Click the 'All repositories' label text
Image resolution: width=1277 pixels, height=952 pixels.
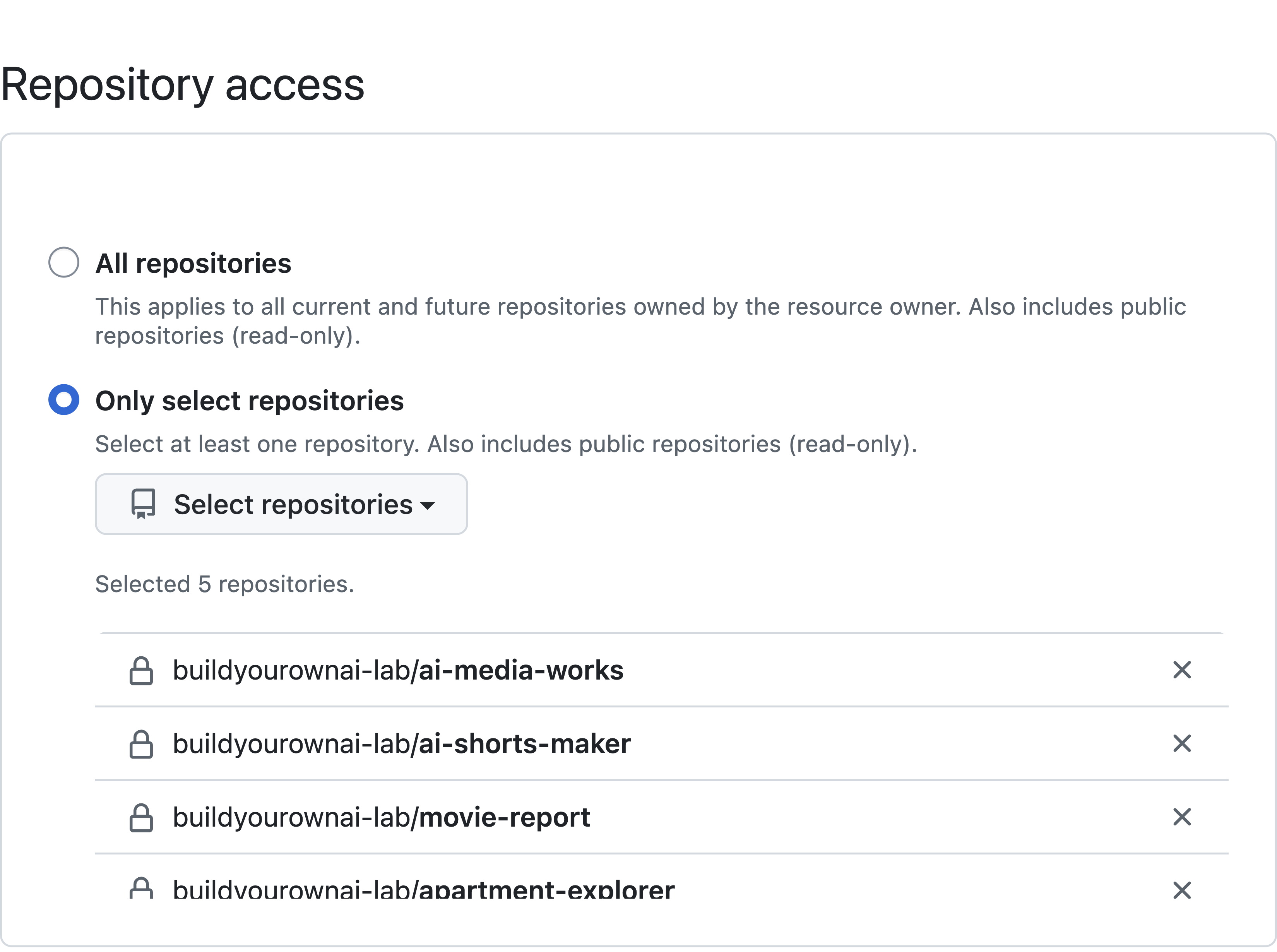click(x=193, y=264)
